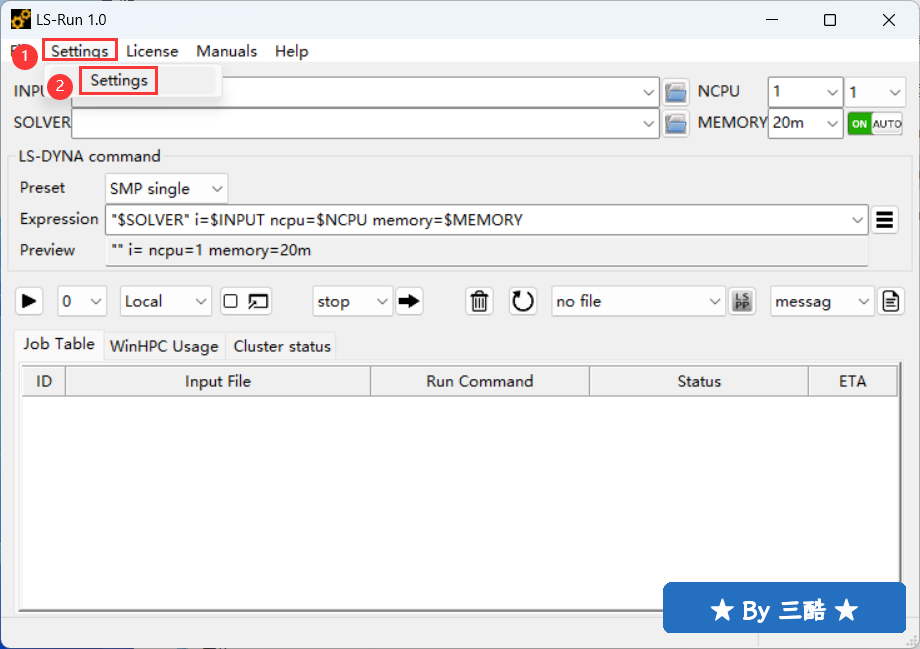Viewport: 920px width, 649px height.
Task: Minimize the LS-Run window
Action: coord(772,19)
